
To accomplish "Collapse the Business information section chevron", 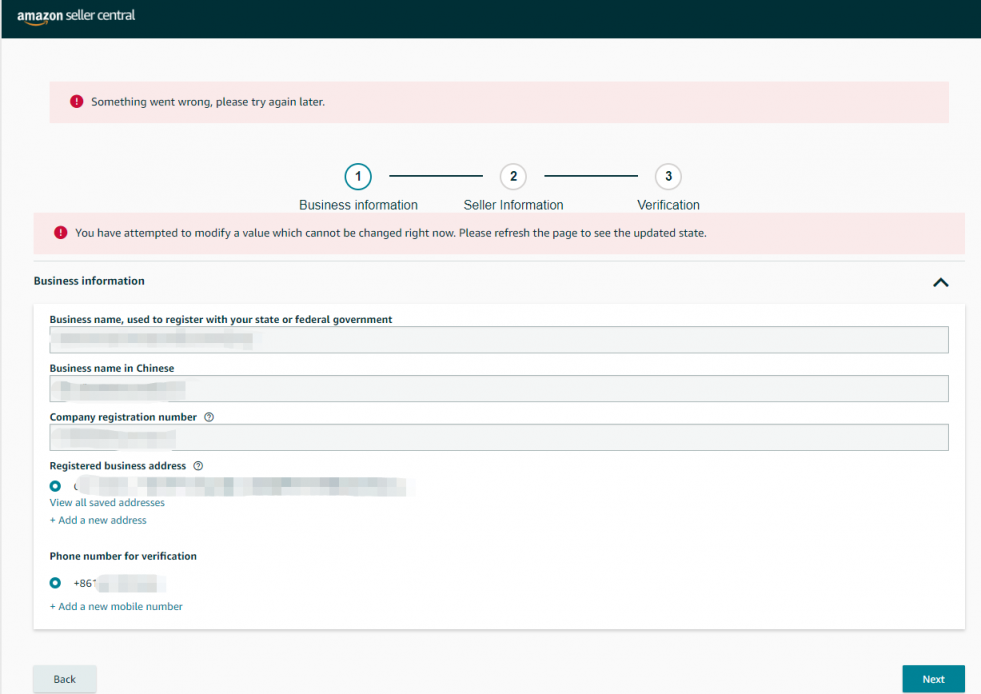I will (x=940, y=282).
